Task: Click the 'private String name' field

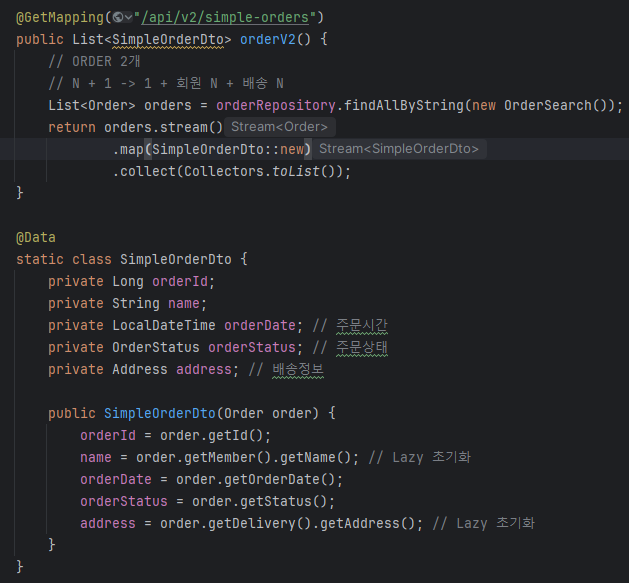Action: 128,303
